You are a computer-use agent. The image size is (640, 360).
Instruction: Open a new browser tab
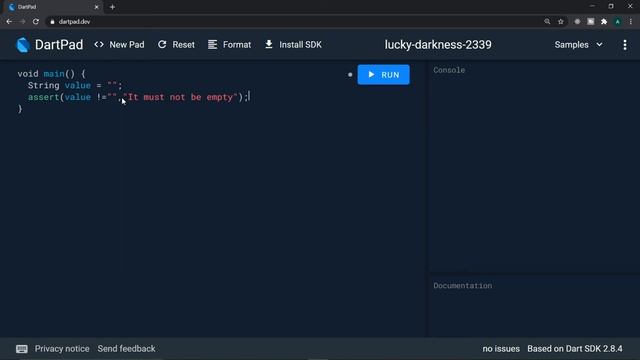(112, 7)
